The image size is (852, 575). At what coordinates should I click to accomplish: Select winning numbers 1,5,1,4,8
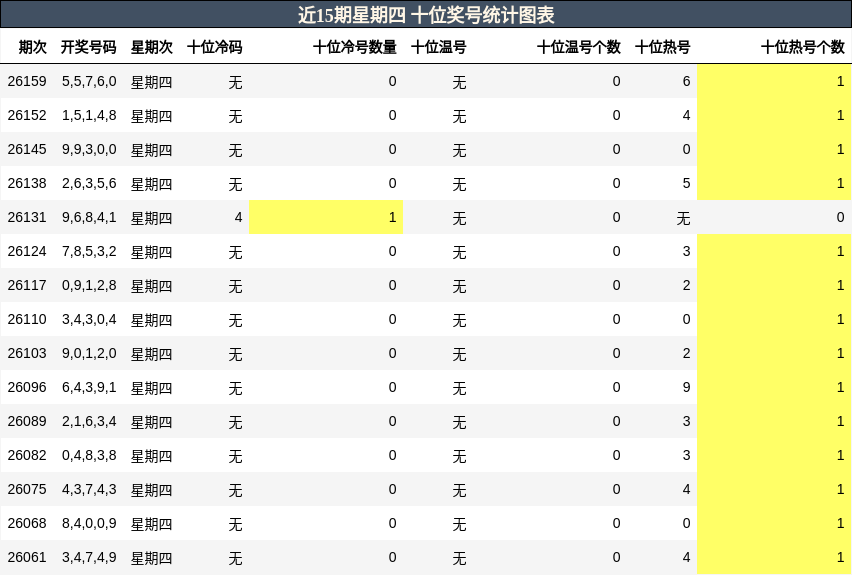pos(89,116)
